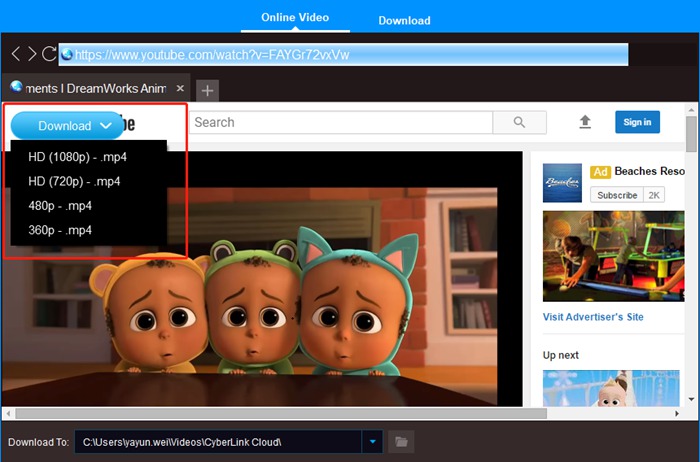Open the ad video thumbnail with pool table
Viewport: 700px width, 462px height.
[613, 256]
